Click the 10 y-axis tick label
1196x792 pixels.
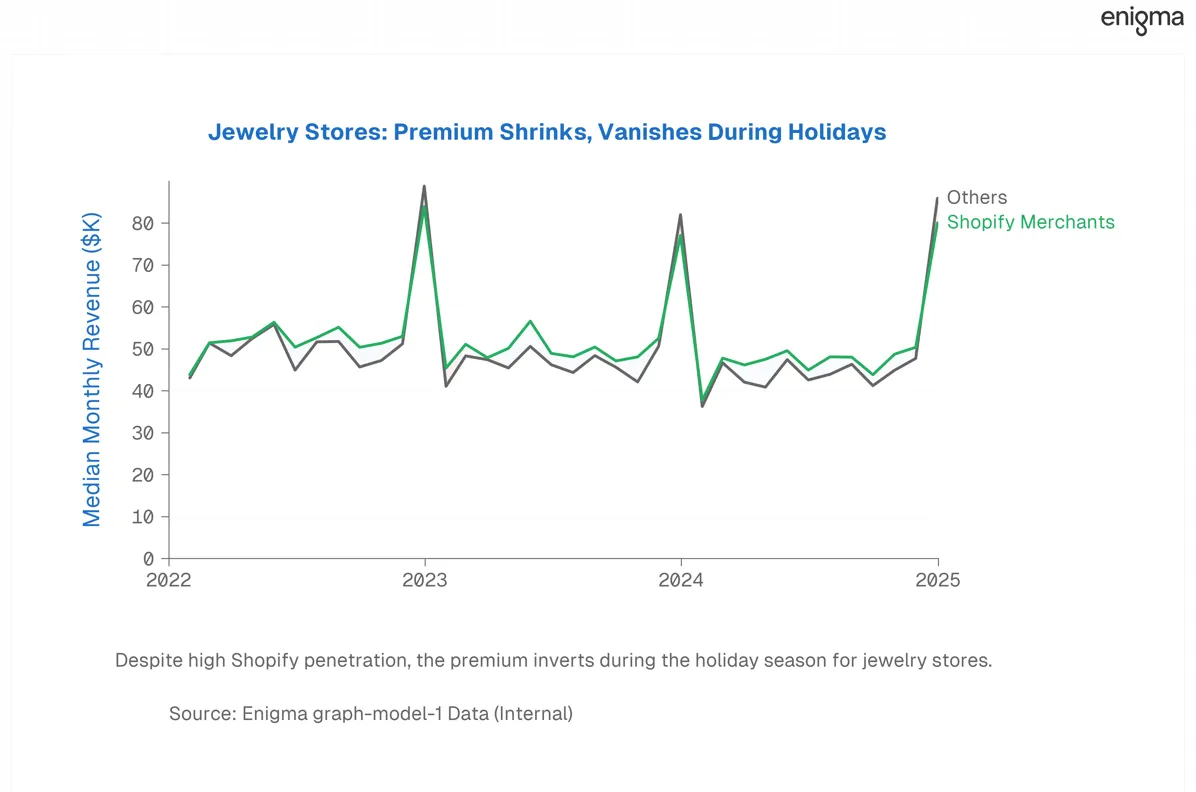143,517
